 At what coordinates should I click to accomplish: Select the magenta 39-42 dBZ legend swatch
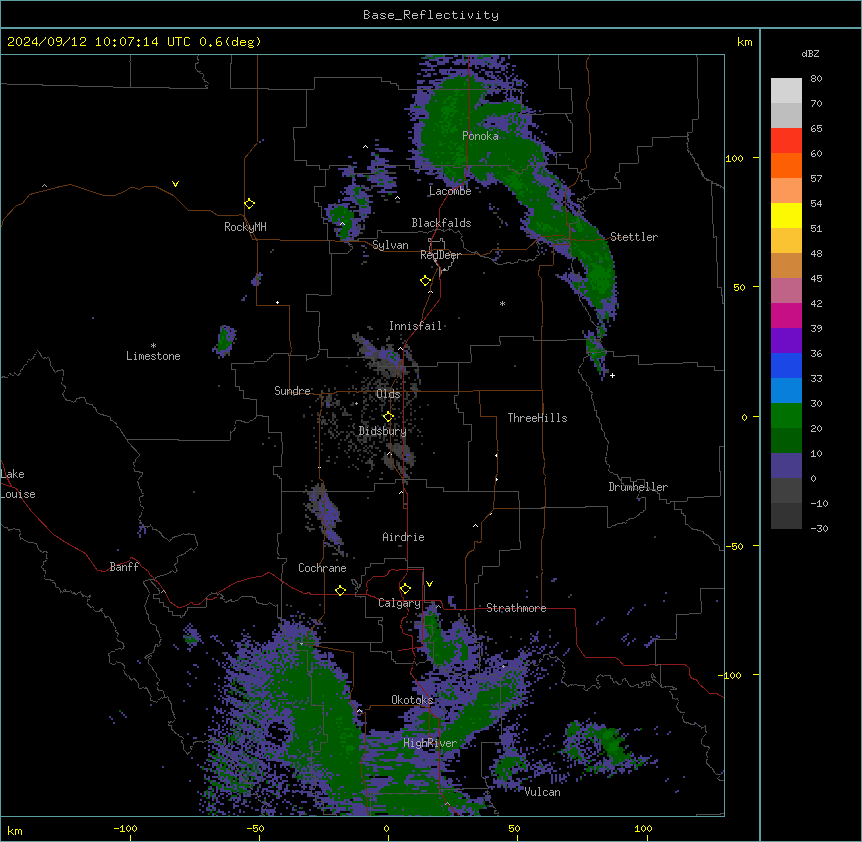(786, 315)
